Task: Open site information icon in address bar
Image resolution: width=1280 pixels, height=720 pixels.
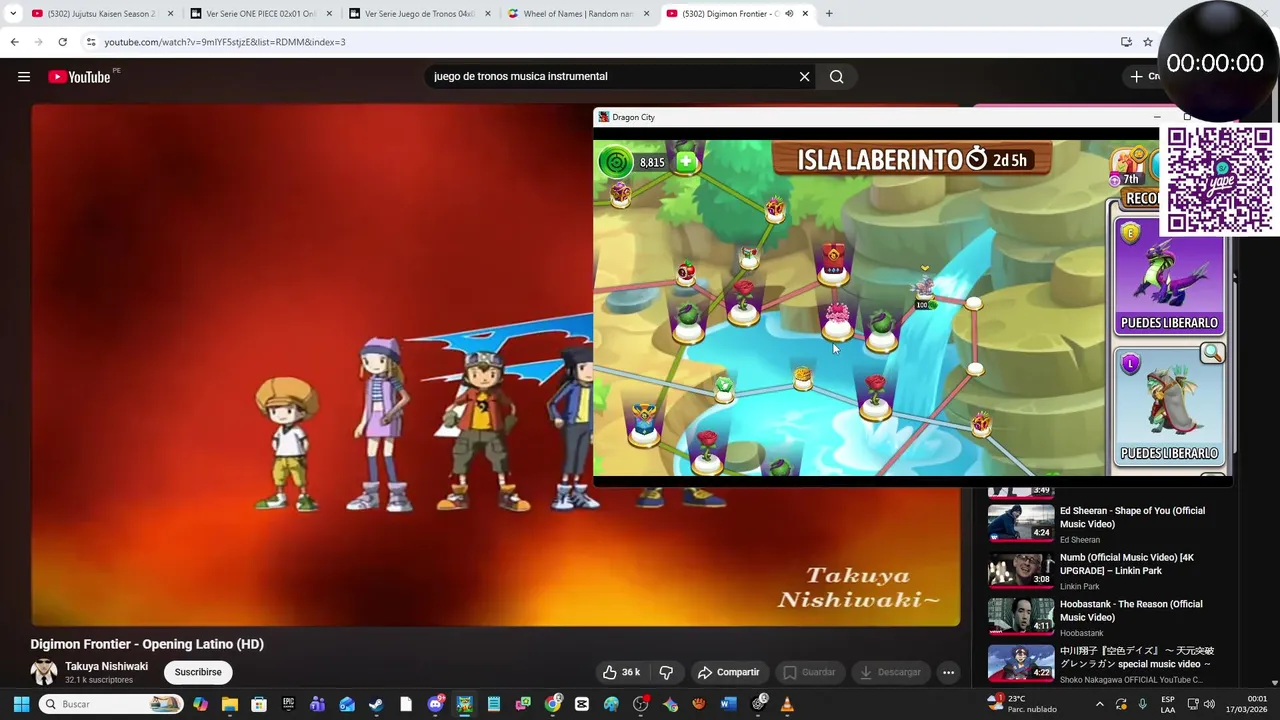Action: coord(91,42)
